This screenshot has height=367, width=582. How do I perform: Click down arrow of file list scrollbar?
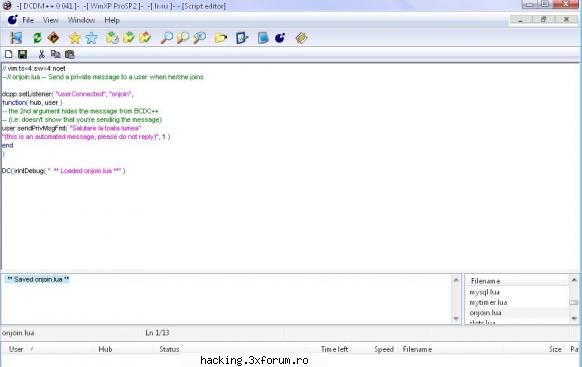click(x=574, y=318)
